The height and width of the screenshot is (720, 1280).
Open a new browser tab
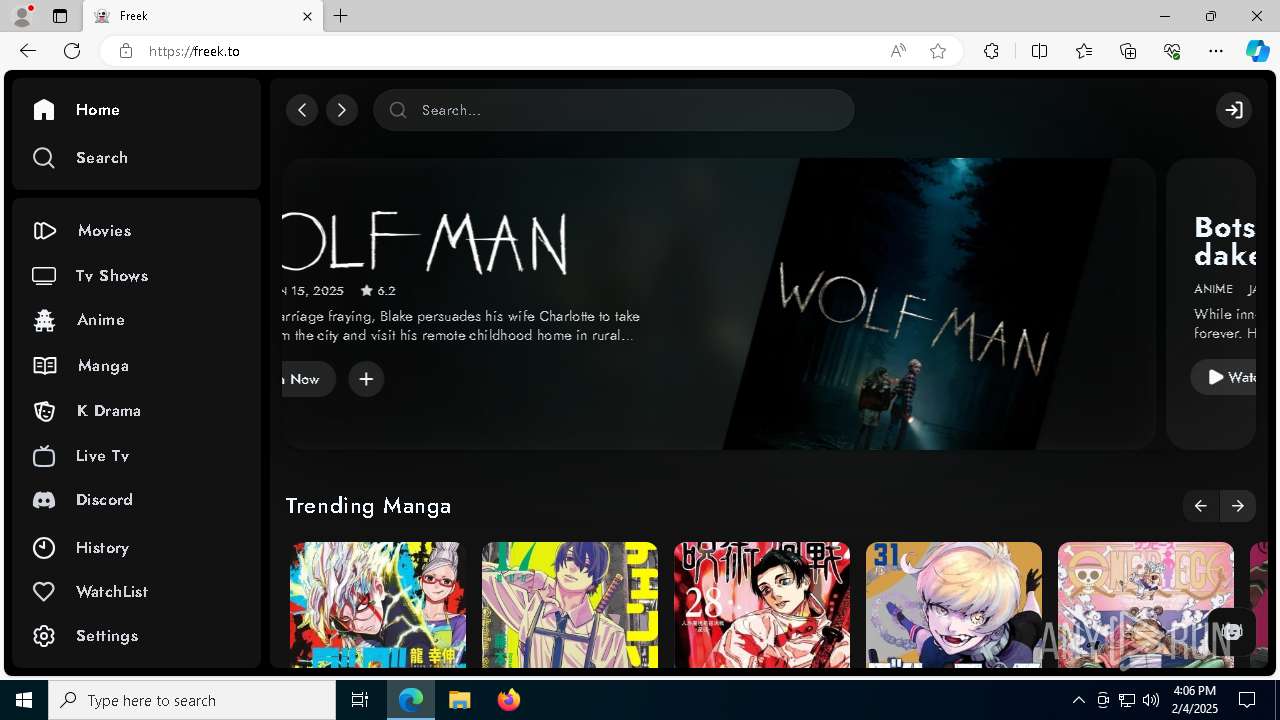(341, 16)
